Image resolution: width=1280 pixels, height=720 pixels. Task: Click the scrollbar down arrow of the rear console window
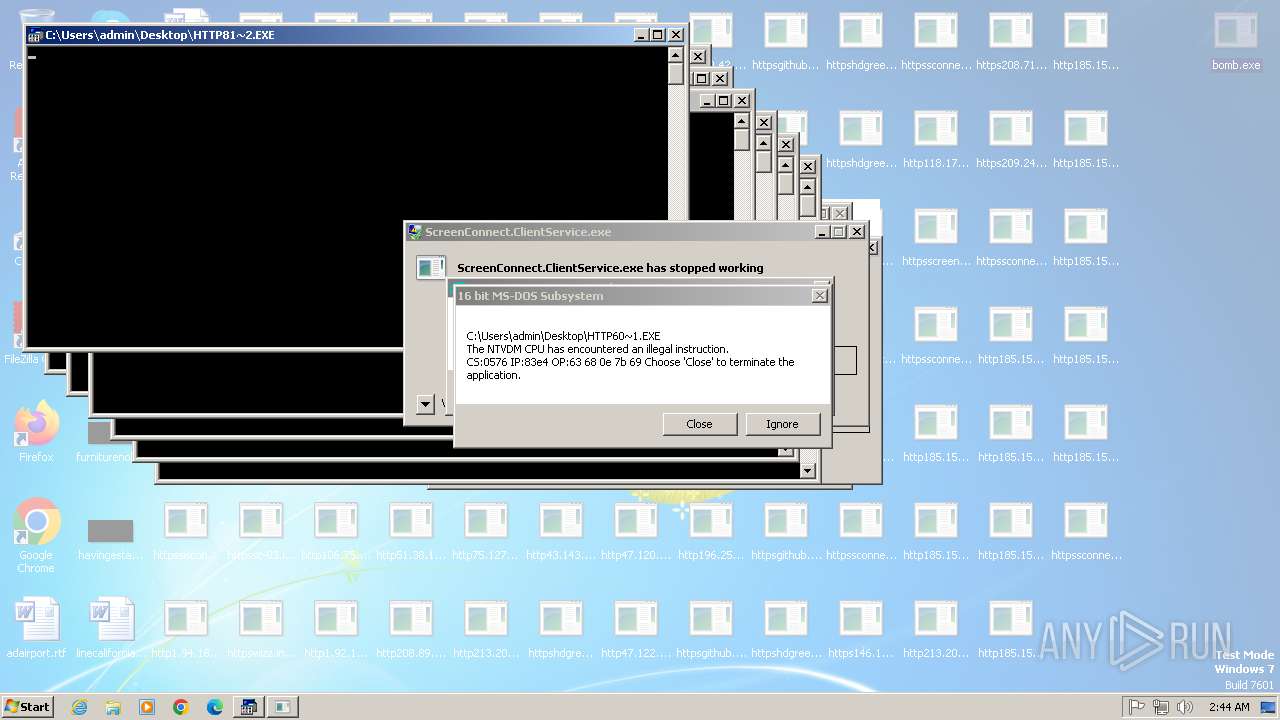coord(808,470)
